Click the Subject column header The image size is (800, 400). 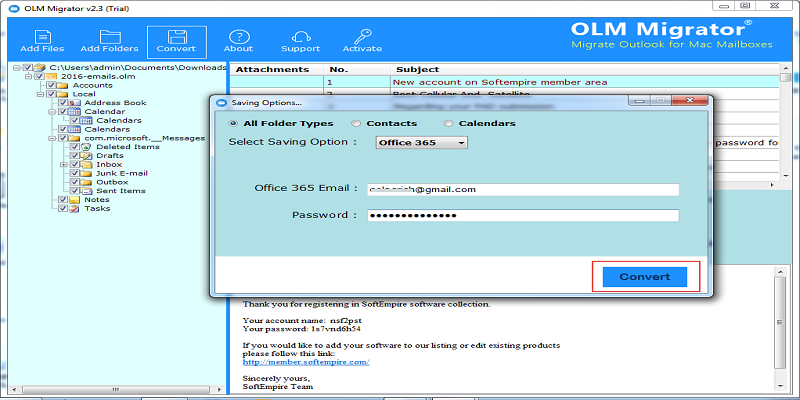[x=585, y=69]
